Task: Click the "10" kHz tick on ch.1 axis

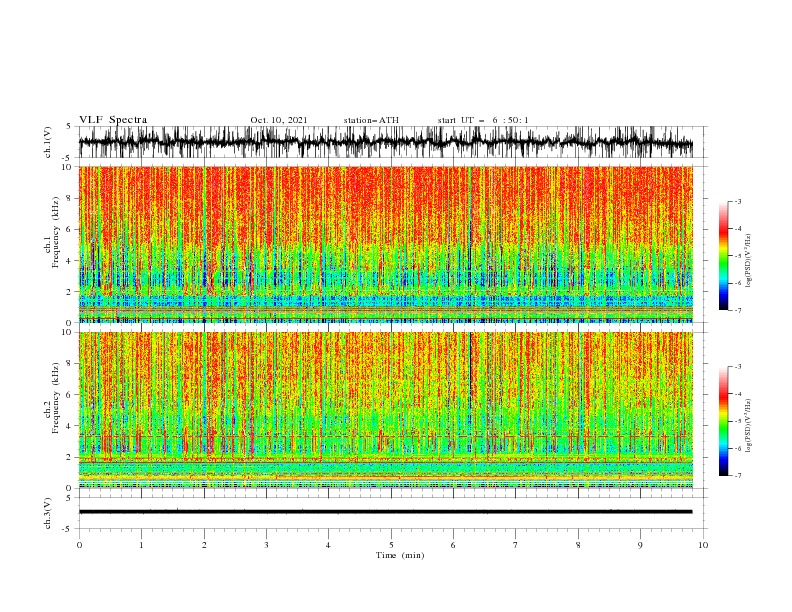Action: 67,167
